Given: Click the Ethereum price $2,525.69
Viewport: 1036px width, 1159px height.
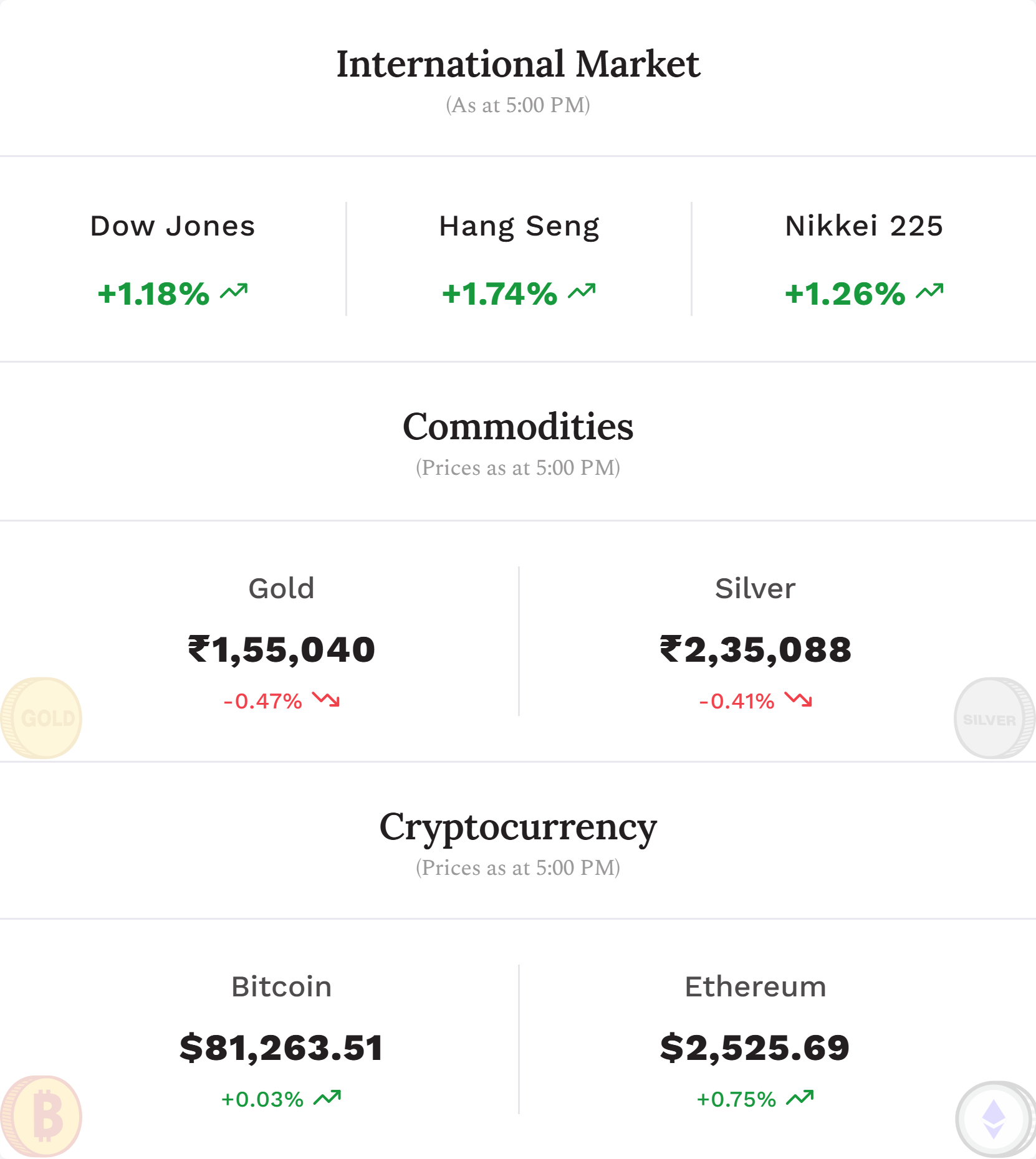Looking at the screenshot, I should [755, 1048].
